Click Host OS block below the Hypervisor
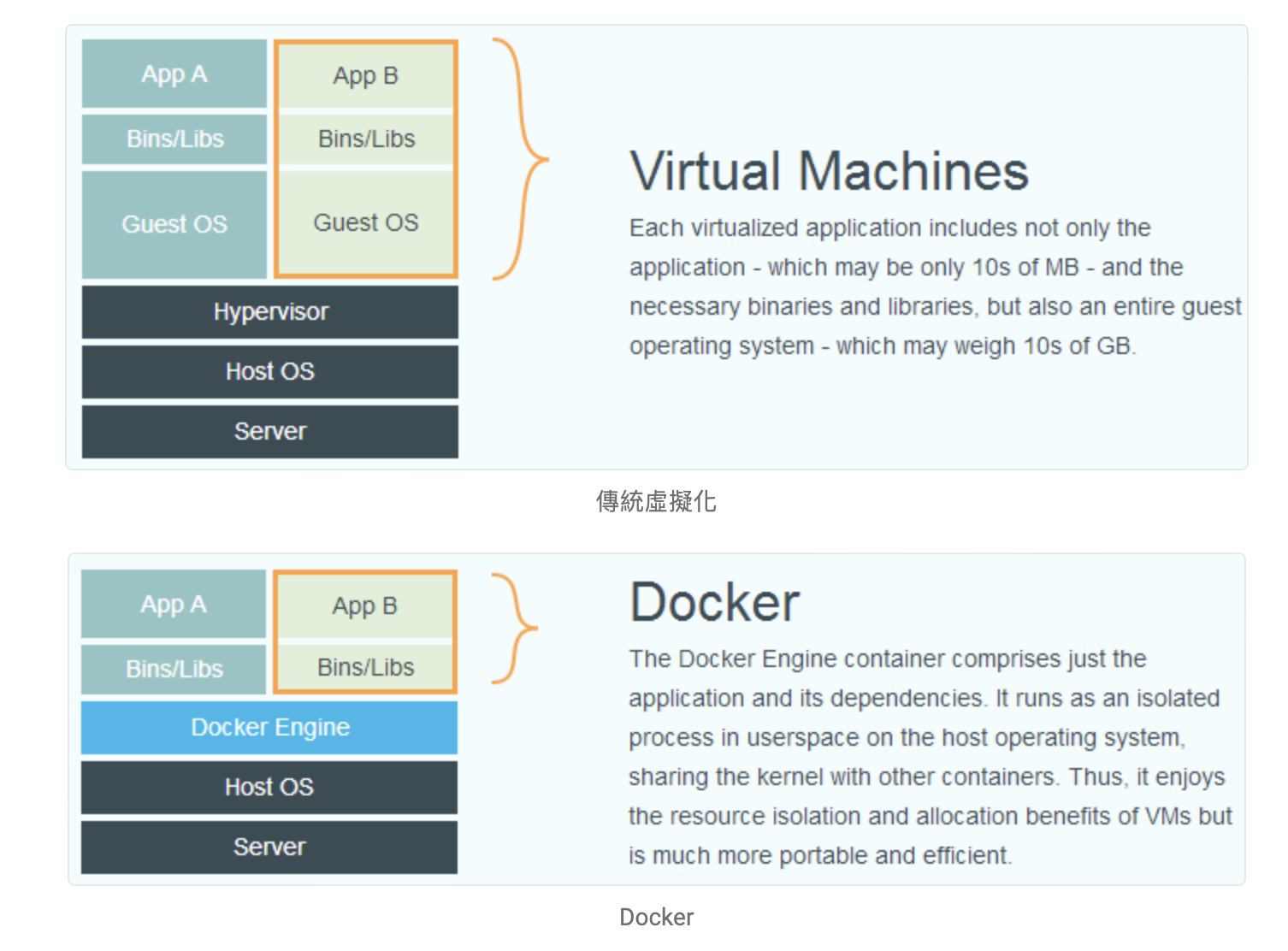 (269, 372)
